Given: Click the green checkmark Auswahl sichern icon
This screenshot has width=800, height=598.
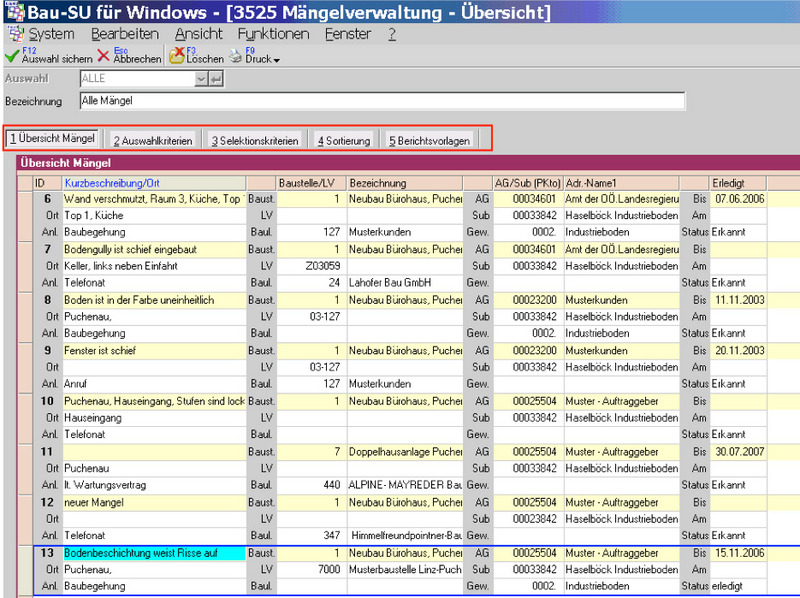Looking at the screenshot, I should (11, 57).
